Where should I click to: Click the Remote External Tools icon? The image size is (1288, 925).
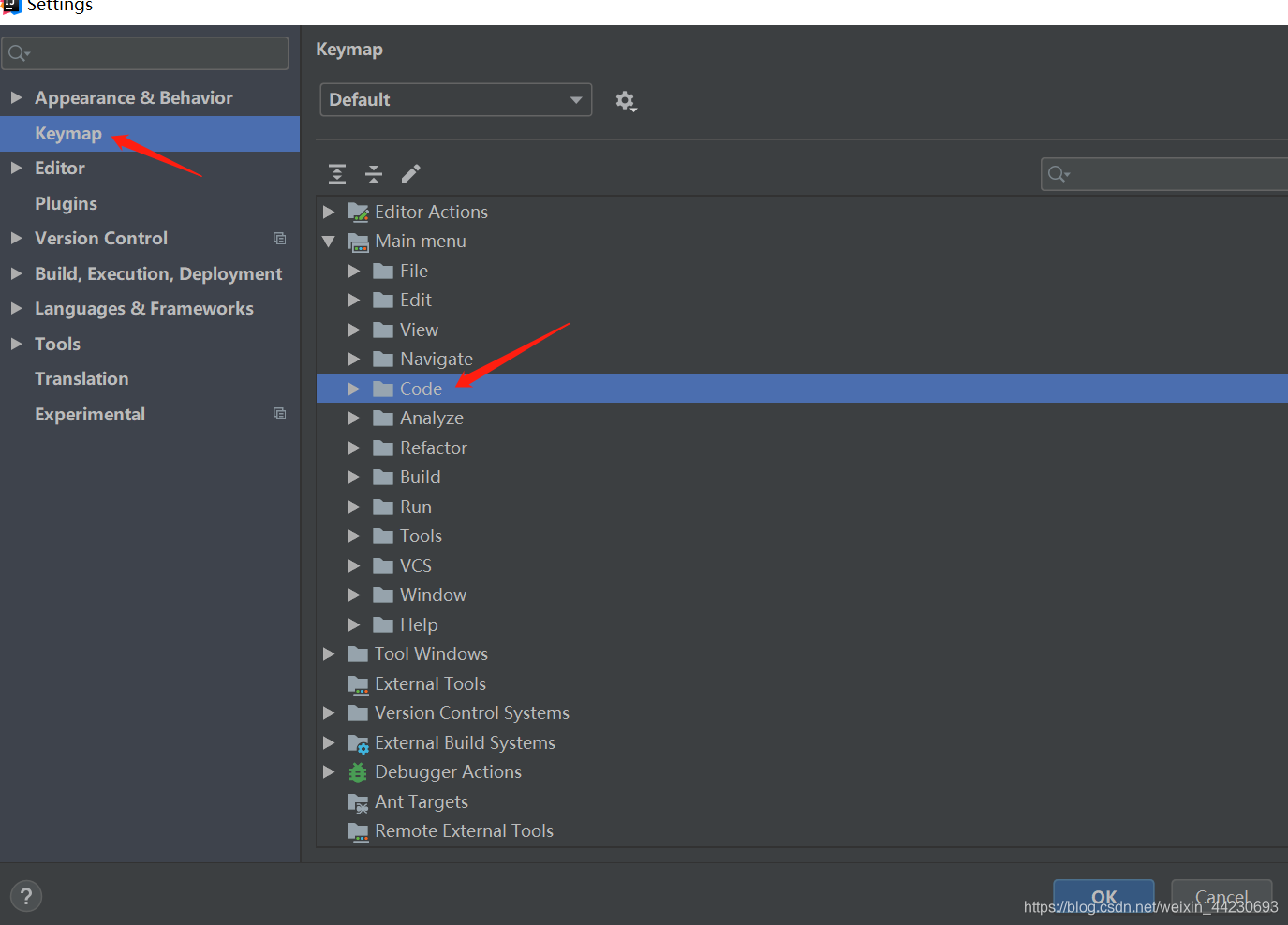pos(358,831)
